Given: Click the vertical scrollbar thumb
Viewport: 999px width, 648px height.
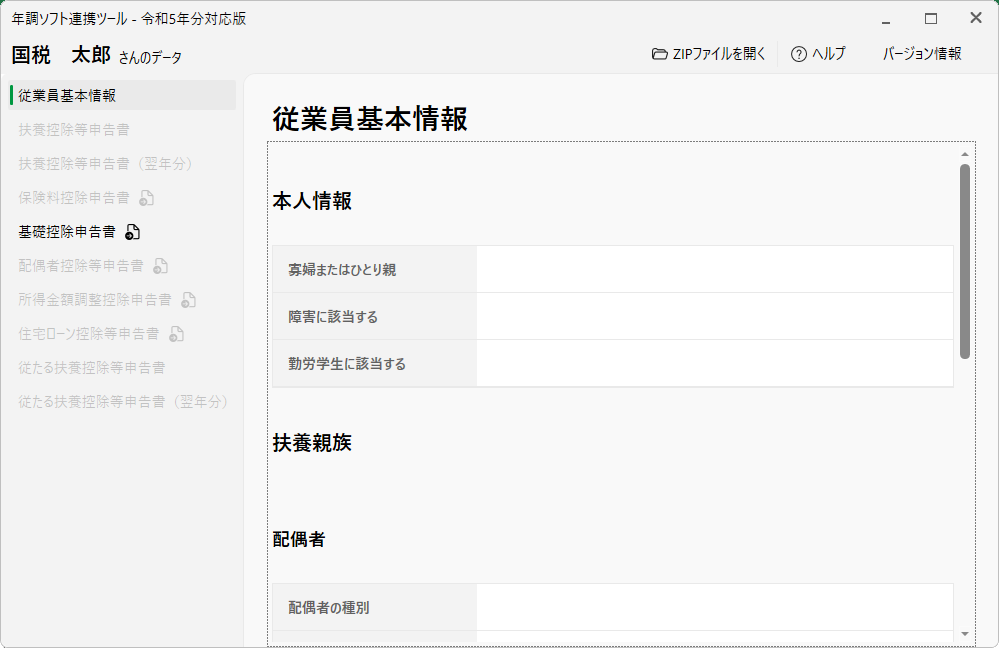Looking at the screenshot, I should point(965,260).
